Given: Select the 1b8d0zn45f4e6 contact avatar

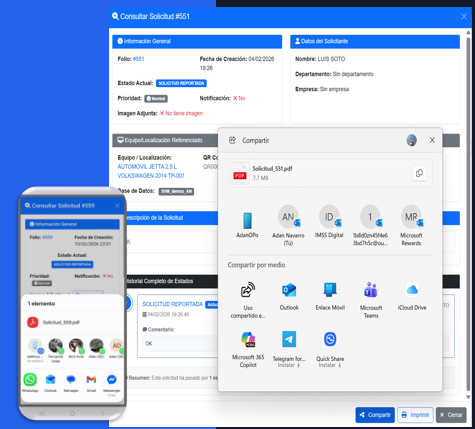Looking at the screenshot, I should (x=370, y=217).
